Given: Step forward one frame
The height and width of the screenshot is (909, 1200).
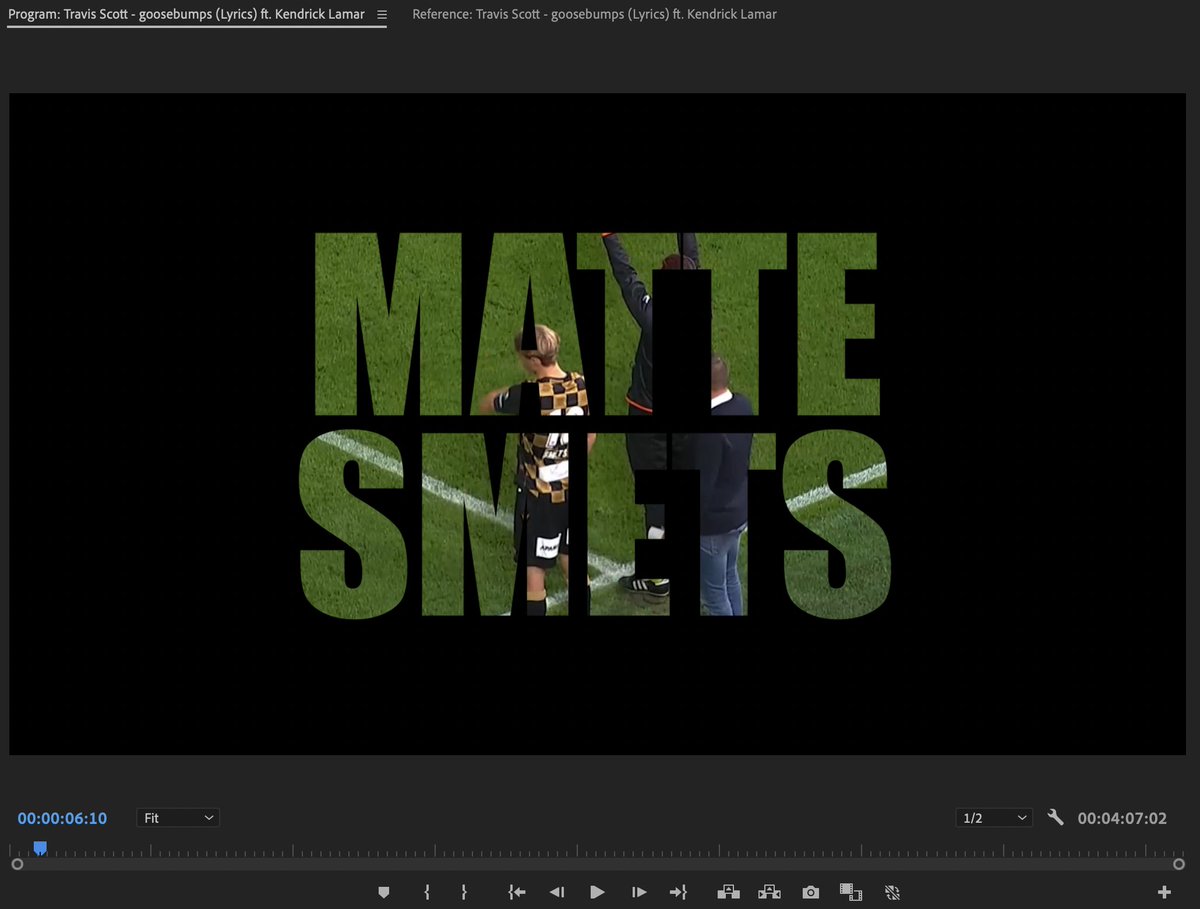Looking at the screenshot, I should click(x=639, y=892).
